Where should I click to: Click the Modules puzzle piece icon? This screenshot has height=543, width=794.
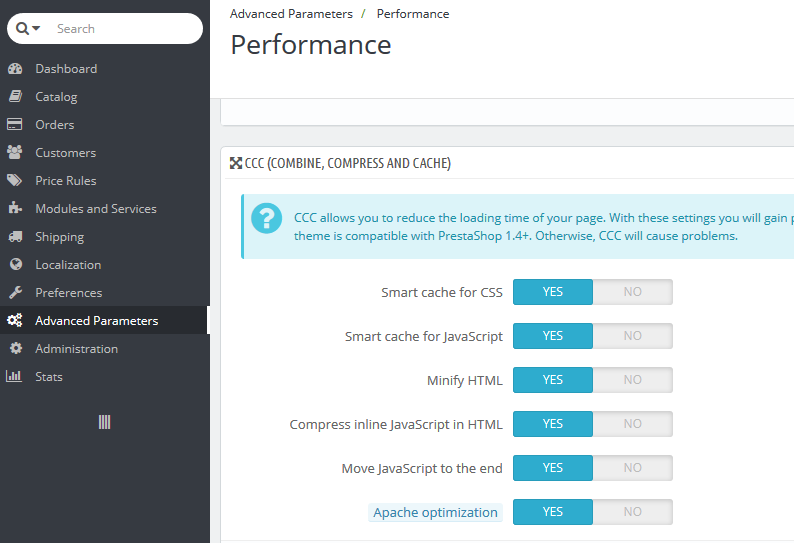click(x=15, y=209)
